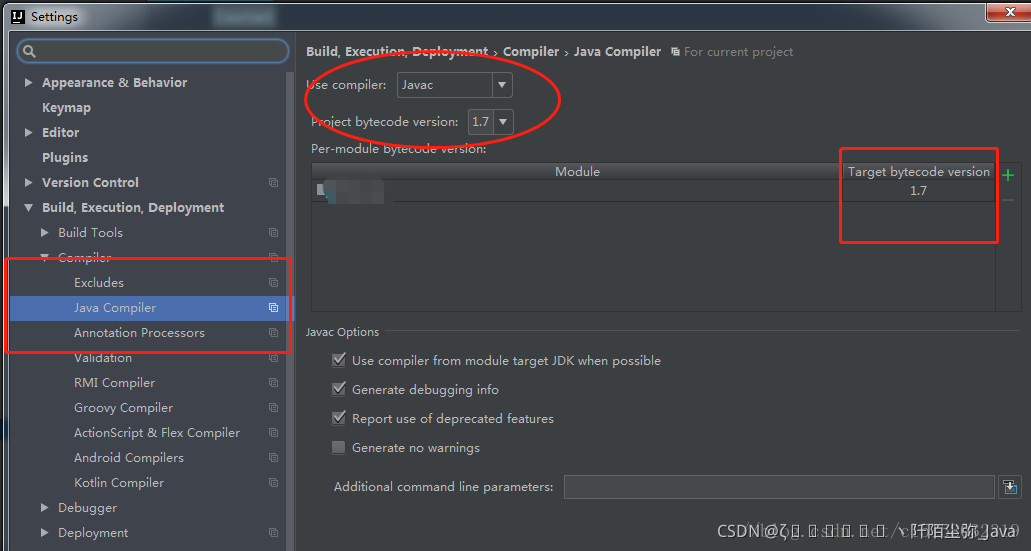Click the Module column header
The height and width of the screenshot is (551, 1031).
[x=577, y=172]
